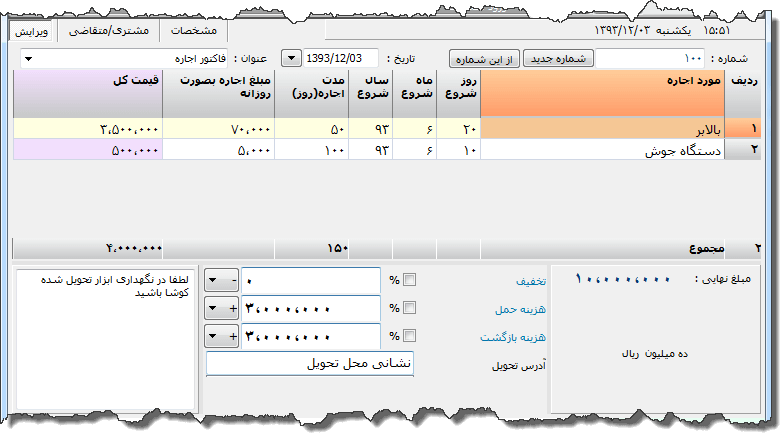Click the تخفیف amount field
This screenshot has height=433, width=780.
(x=311, y=281)
